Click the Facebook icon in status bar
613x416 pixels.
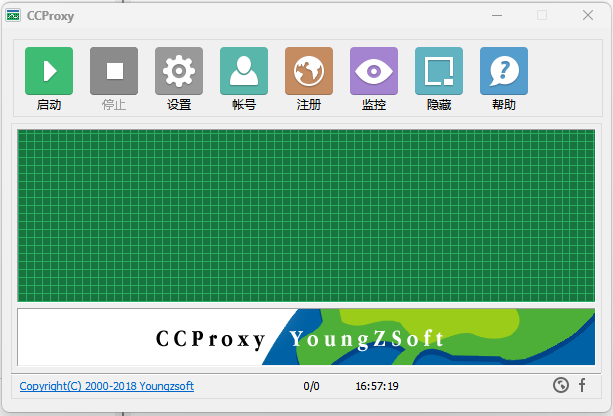[x=582, y=386]
